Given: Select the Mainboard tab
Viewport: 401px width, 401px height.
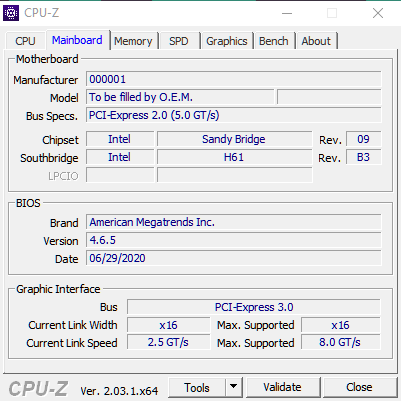Looking at the screenshot, I should [x=77, y=40].
